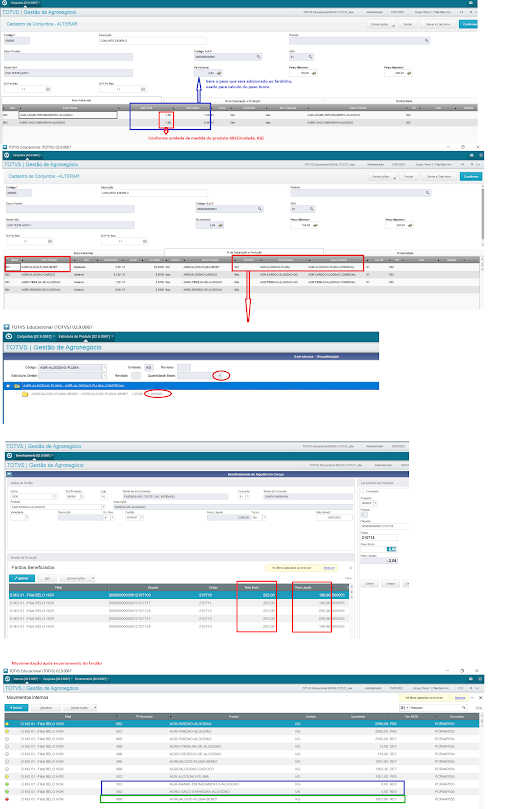512x809 pixels.
Task: Click search magnifier in Movimentos Internos Pesquisar box
Action: (463, 708)
